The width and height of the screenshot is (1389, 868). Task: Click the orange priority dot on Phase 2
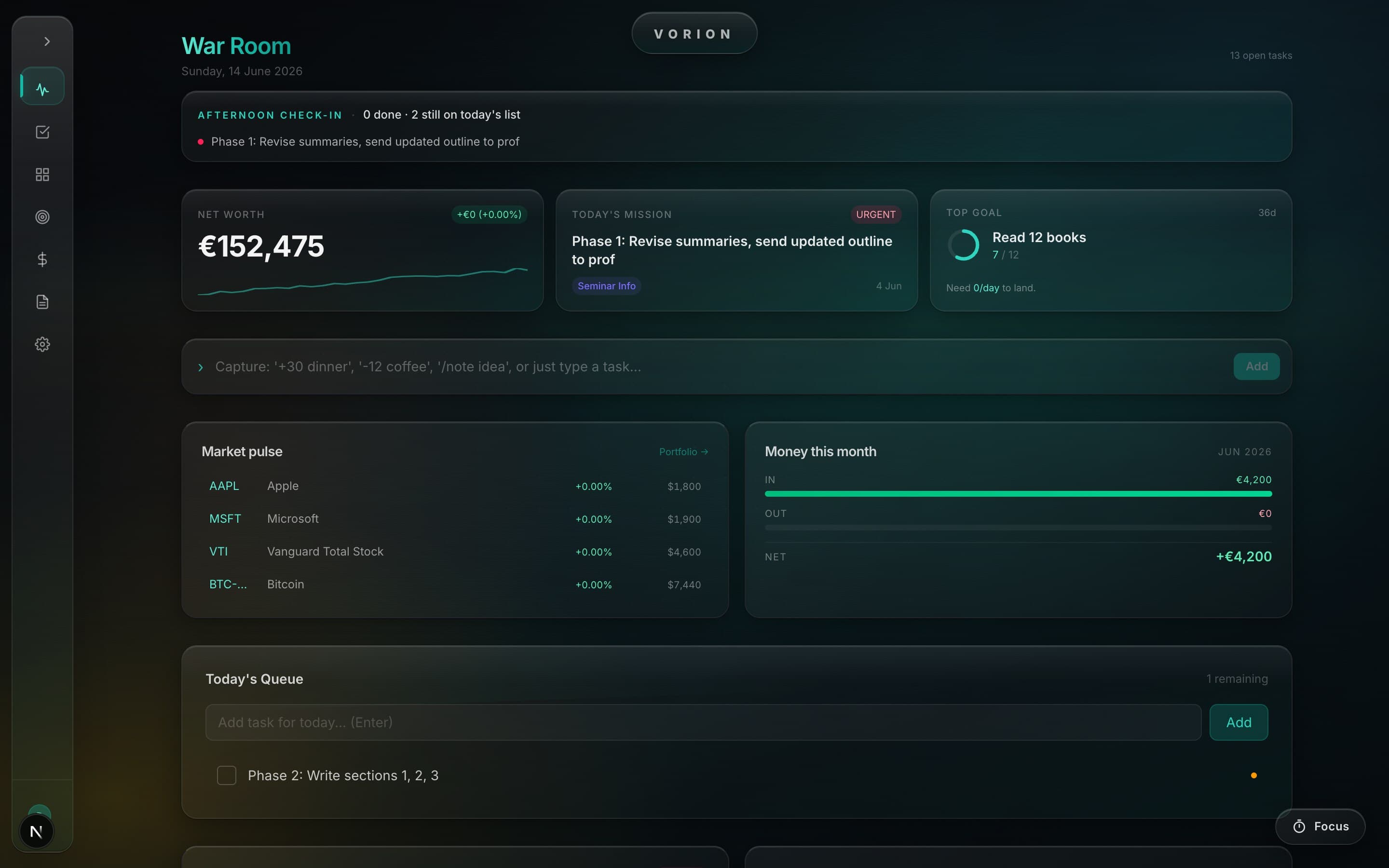(1253, 775)
